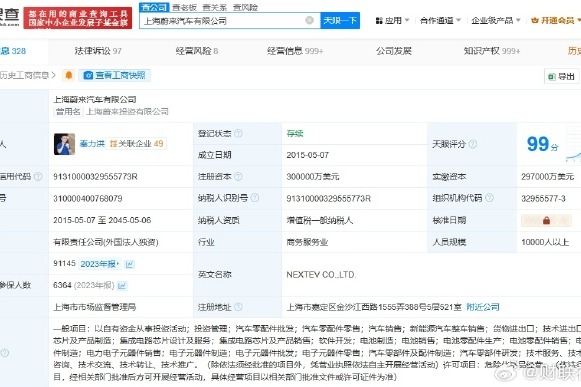The height and width of the screenshot is (387, 581).
Task: Click the lock icon in 核准日期 row
Action: tap(546, 220)
